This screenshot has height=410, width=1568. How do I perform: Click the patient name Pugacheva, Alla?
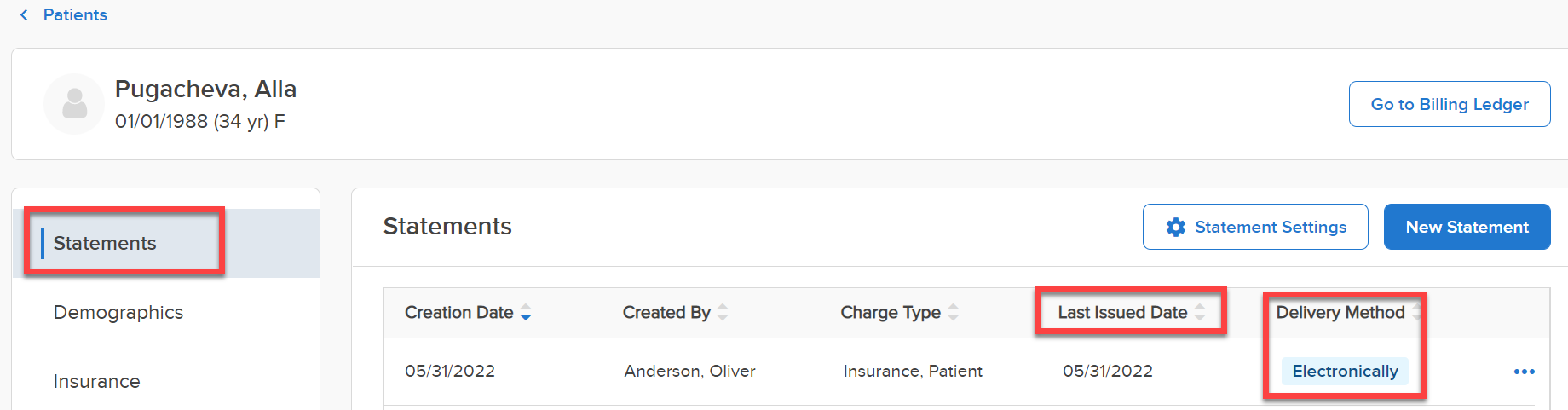[205, 89]
